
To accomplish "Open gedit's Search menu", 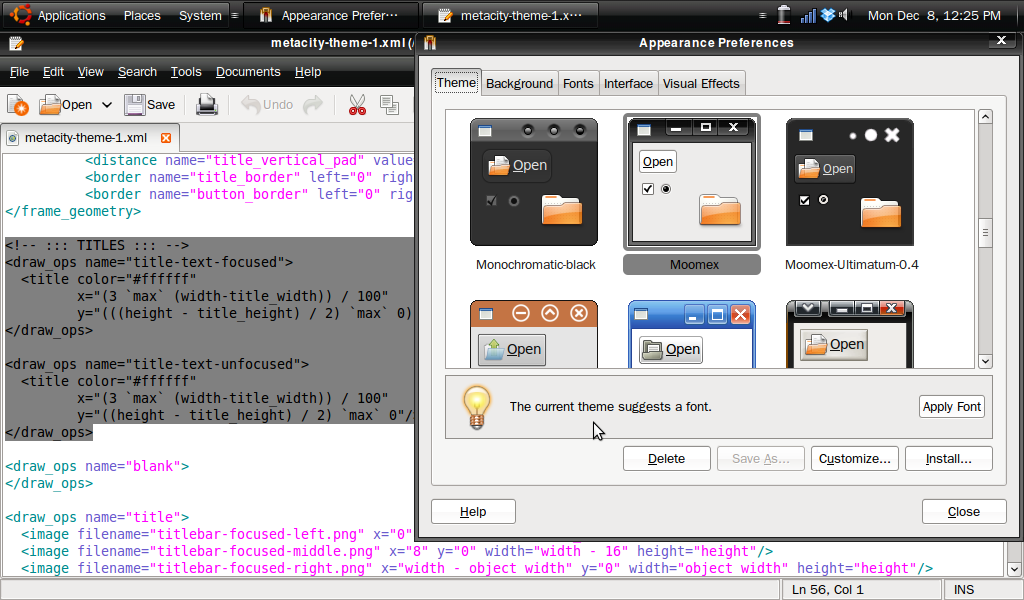I will coord(137,72).
